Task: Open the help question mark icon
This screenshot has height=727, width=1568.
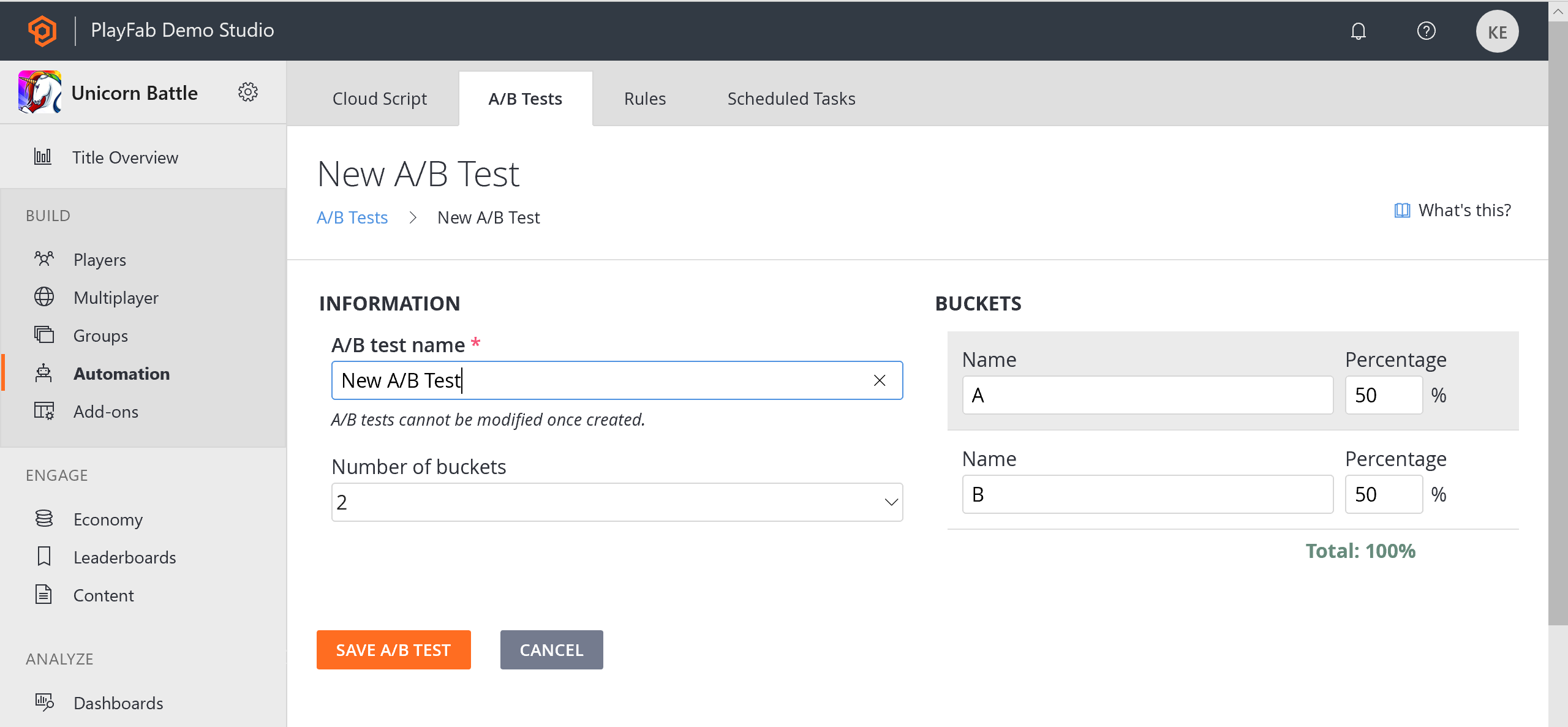Action: (x=1426, y=31)
